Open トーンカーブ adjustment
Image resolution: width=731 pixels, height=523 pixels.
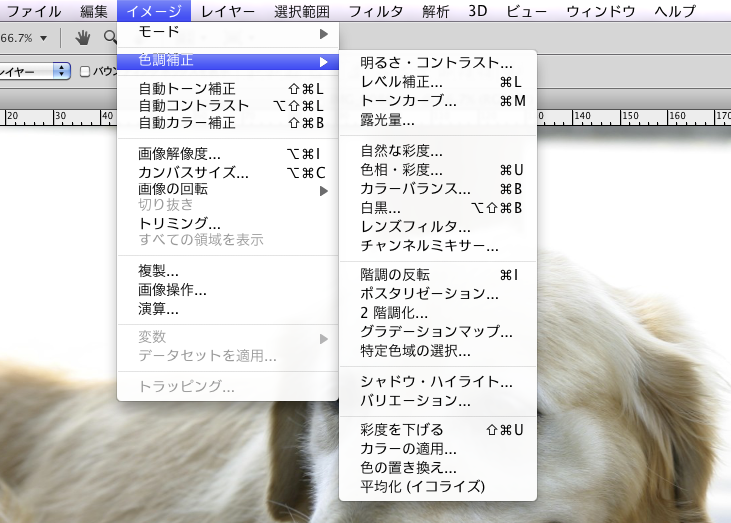408,101
